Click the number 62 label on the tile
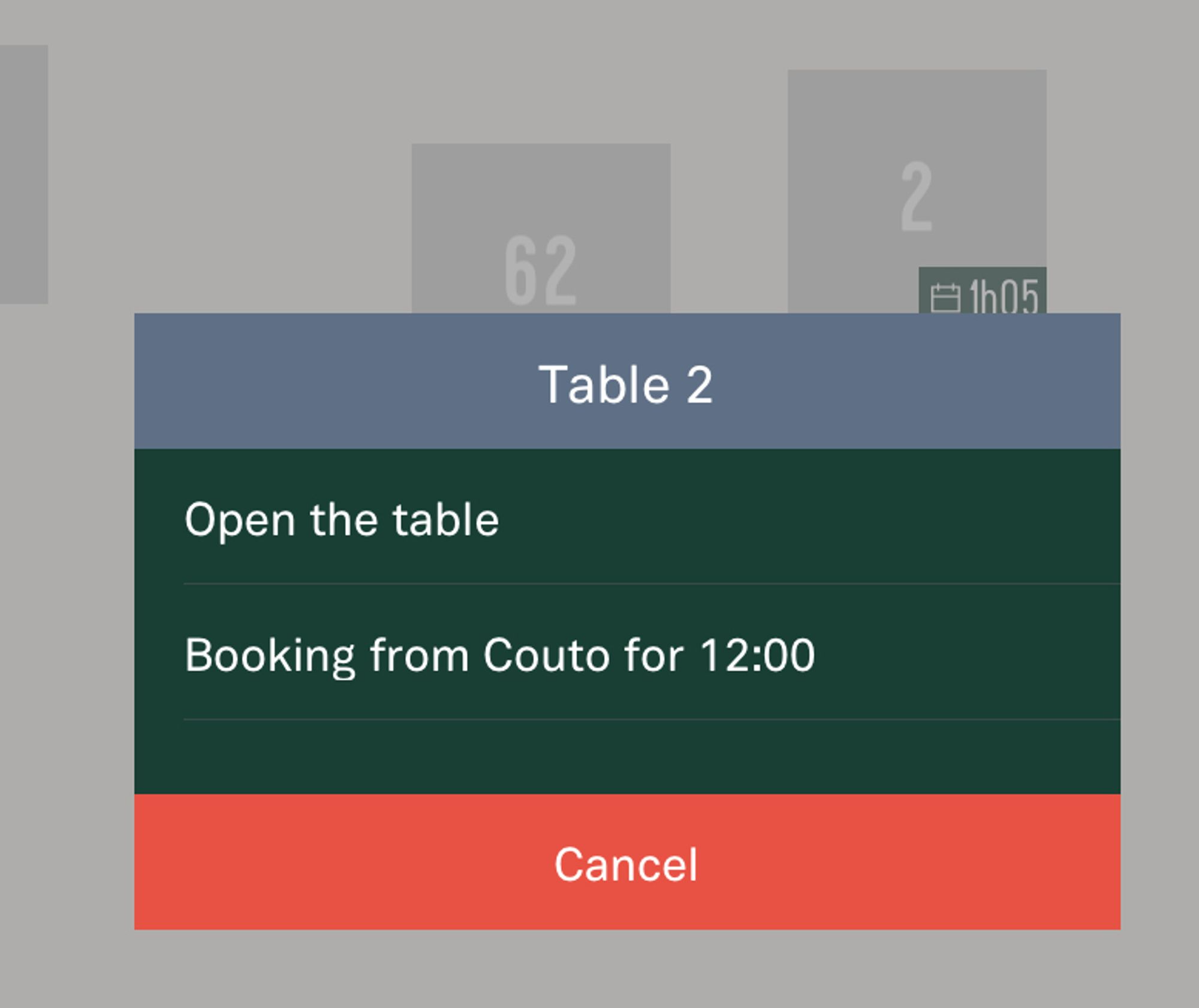The height and width of the screenshot is (1008, 1199). click(541, 270)
